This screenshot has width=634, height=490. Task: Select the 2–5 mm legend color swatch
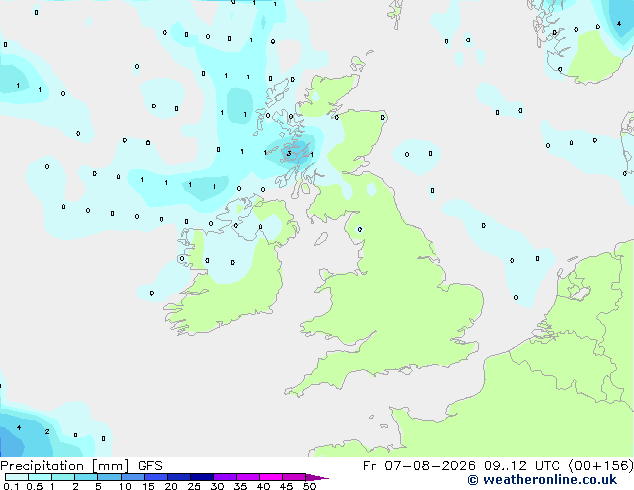(x=86, y=477)
